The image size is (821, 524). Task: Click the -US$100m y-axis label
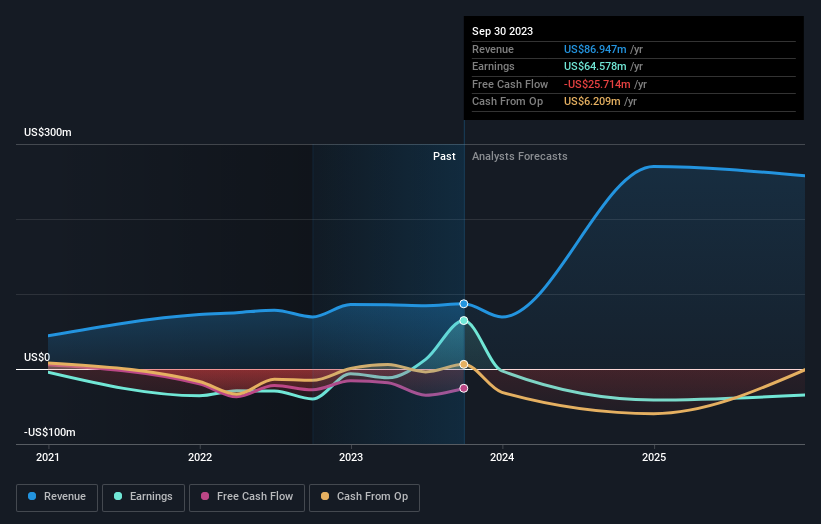(50, 432)
